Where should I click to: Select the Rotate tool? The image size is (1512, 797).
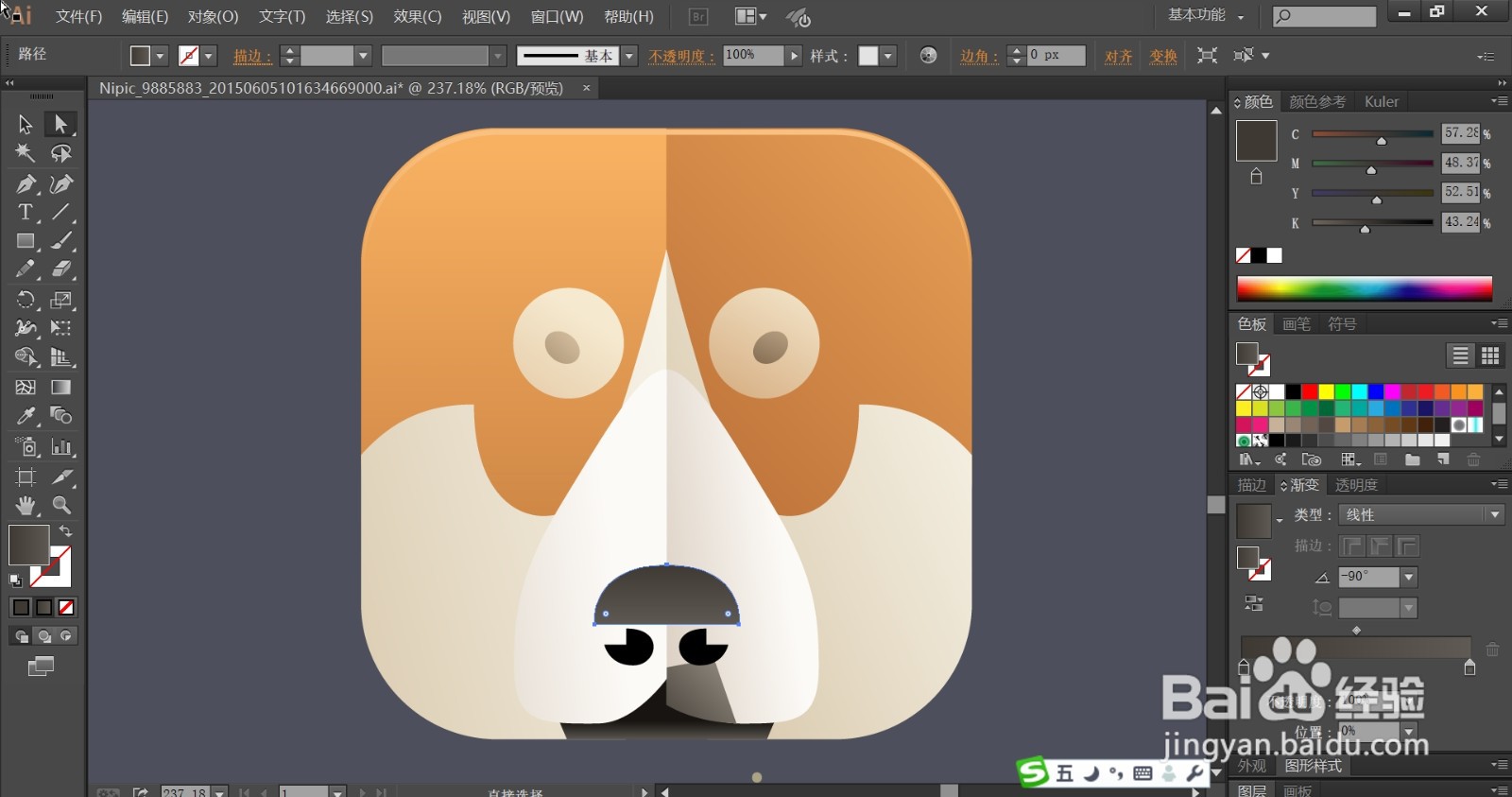click(26, 300)
